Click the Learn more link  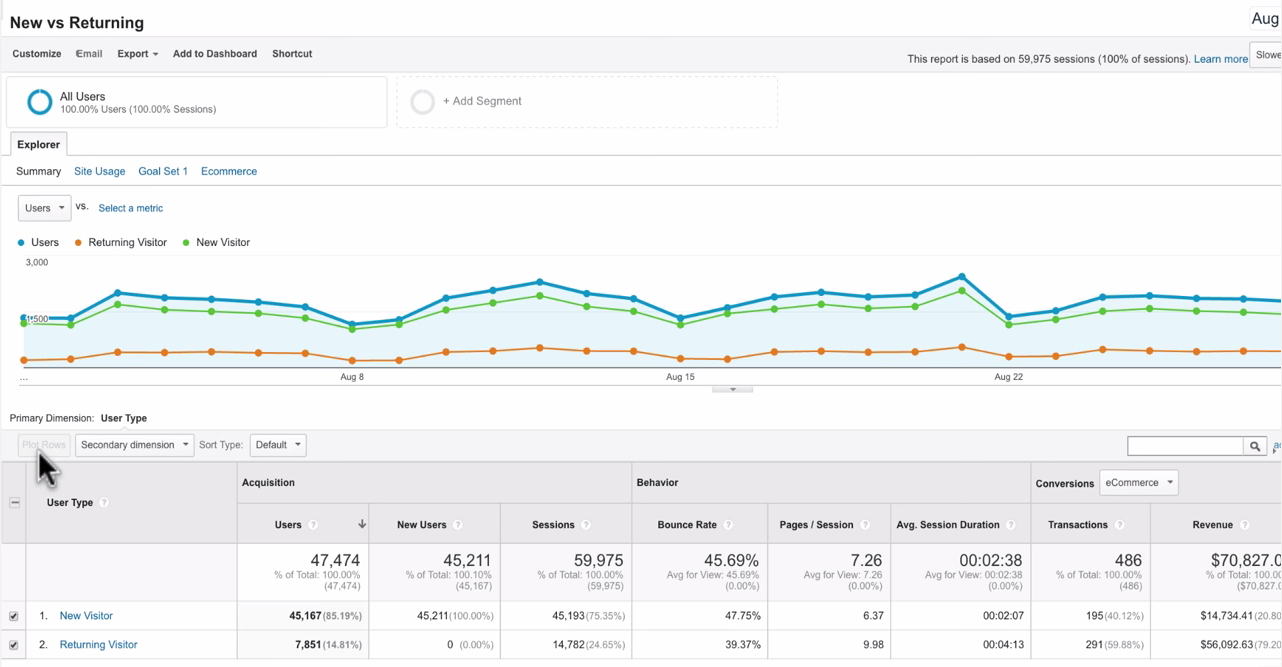point(1221,59)
